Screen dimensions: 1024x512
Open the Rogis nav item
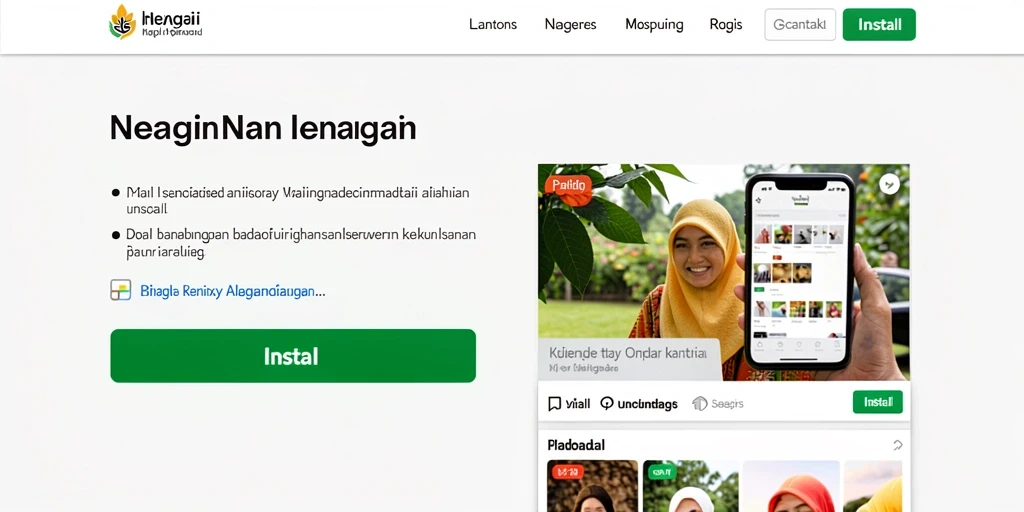(726, 25)
